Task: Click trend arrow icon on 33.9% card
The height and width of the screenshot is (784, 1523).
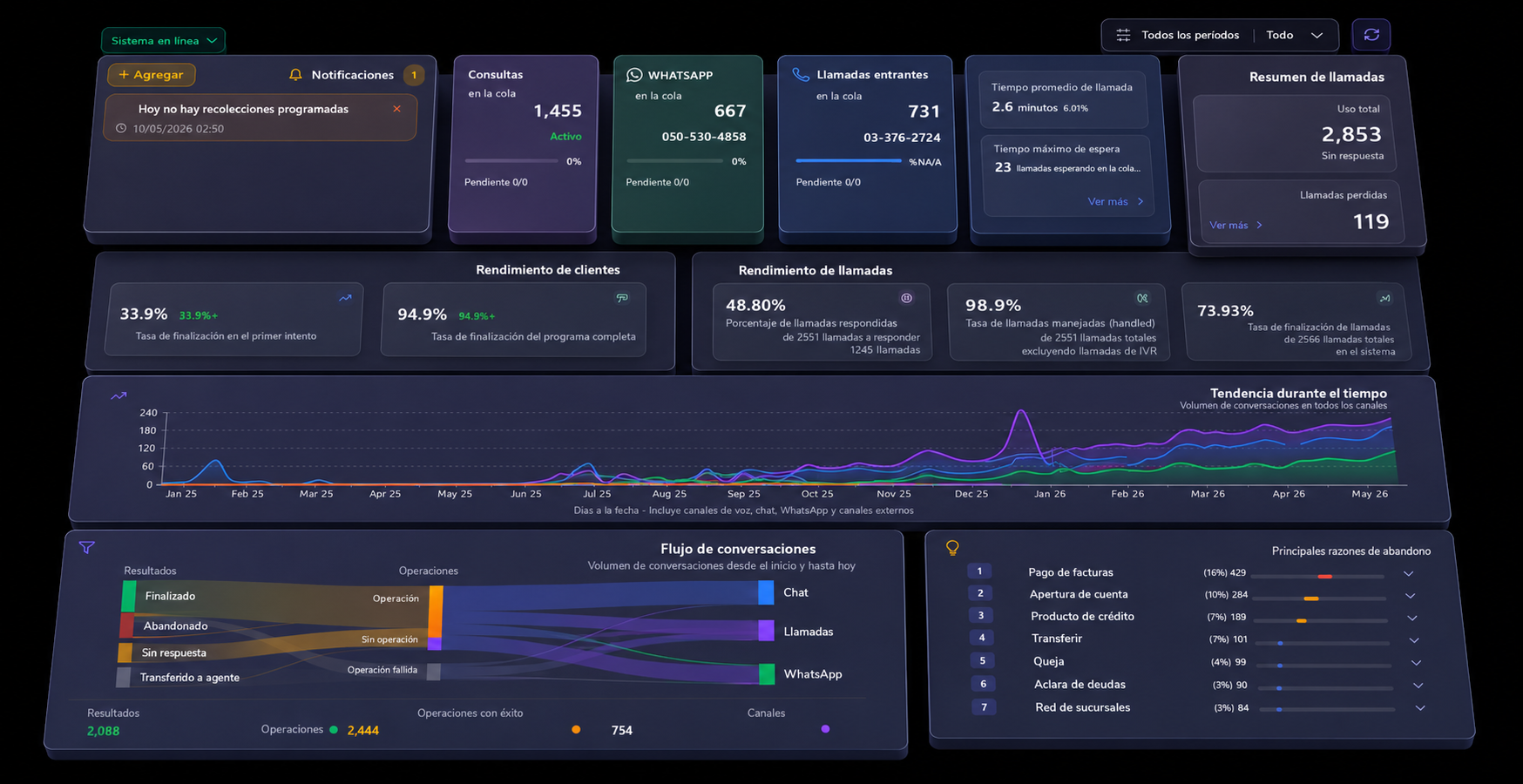Action: (345, 298)
